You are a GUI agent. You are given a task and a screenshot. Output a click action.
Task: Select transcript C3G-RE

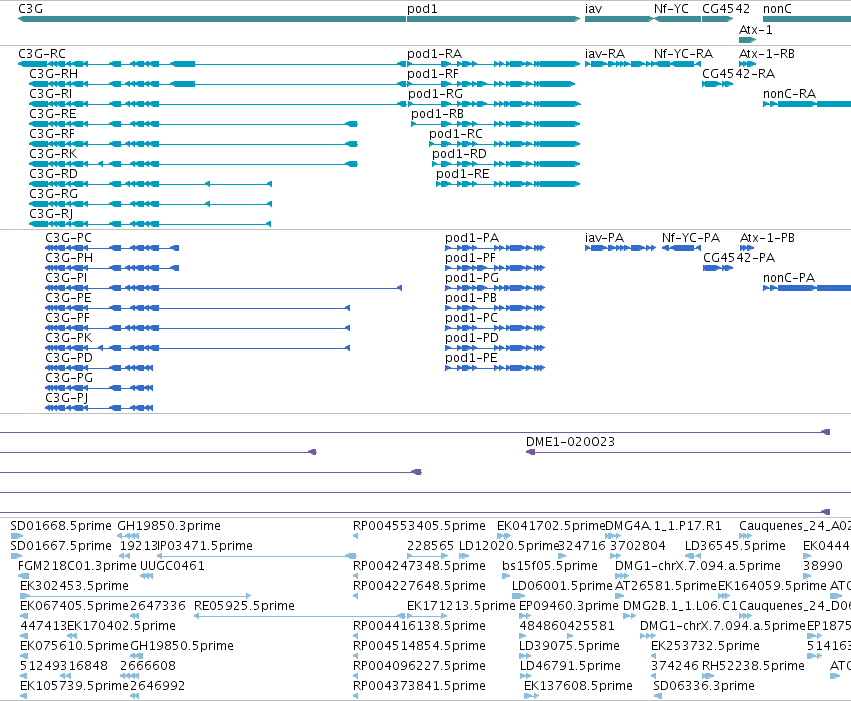click(193, 124)
